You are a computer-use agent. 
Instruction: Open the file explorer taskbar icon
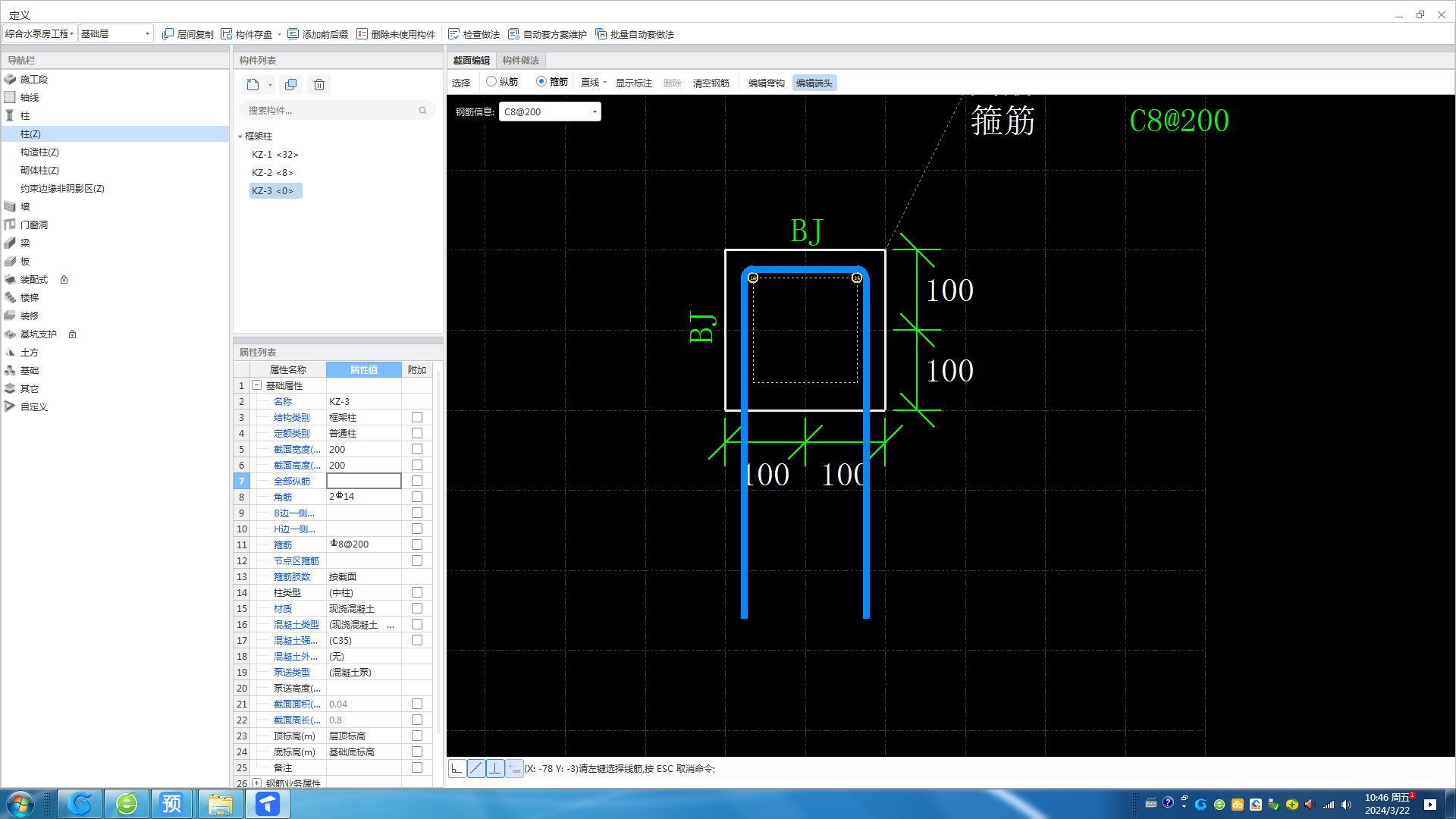pos(220,804)
